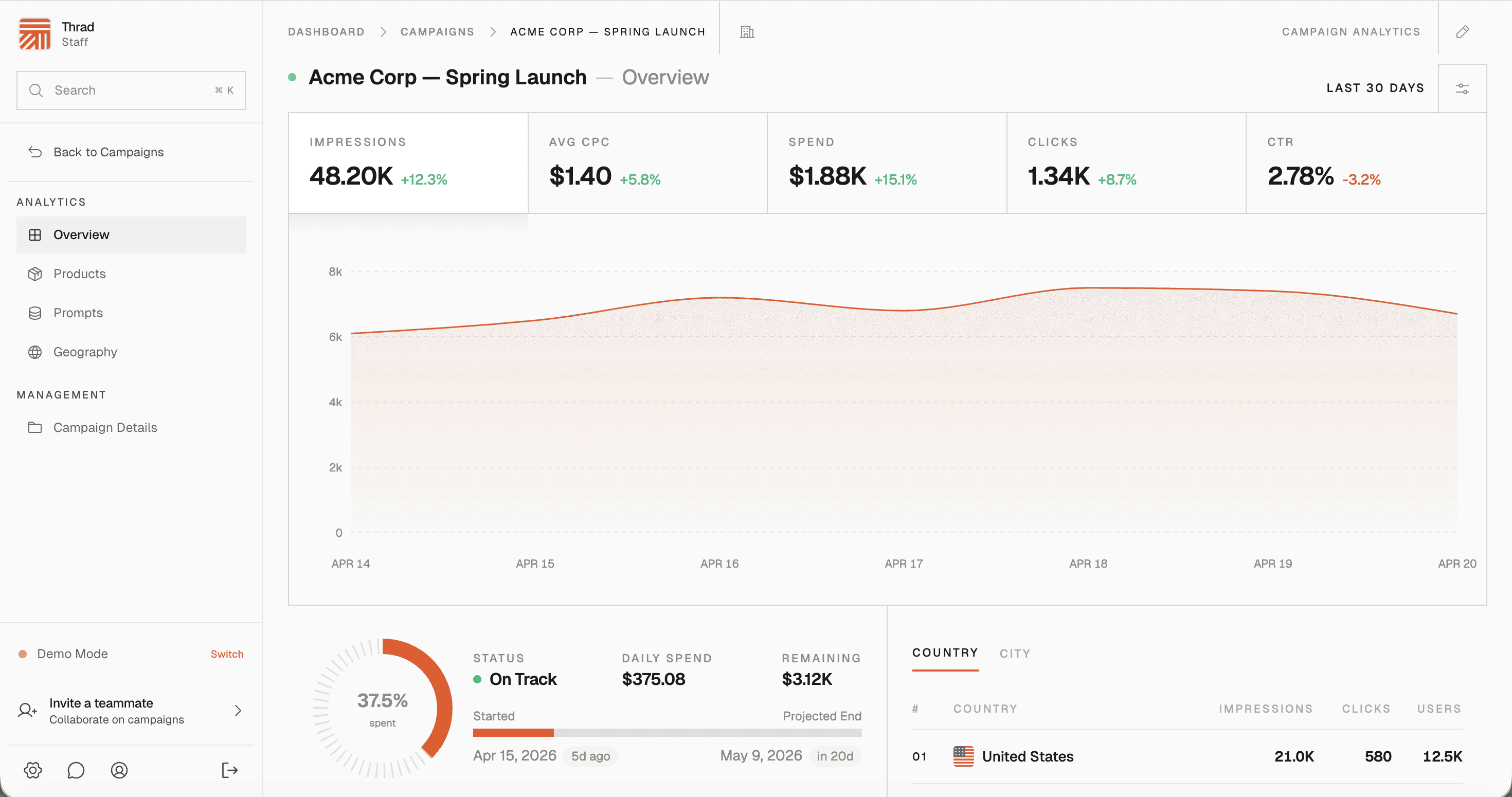
Task: Click the building icon beside the breadcrumb
Action: click(747, 32)
